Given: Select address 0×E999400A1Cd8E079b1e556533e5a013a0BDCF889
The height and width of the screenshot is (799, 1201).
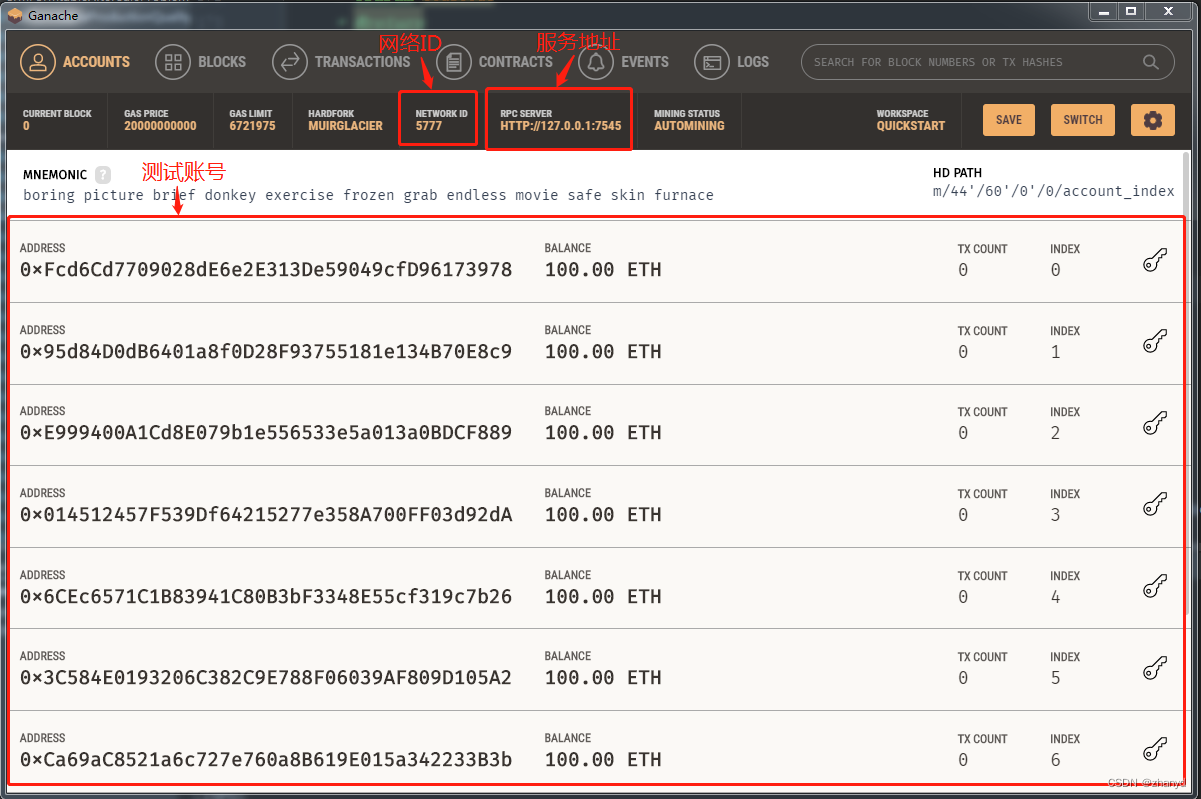Looking at the screenshot, I should click(x=266, y=433).
